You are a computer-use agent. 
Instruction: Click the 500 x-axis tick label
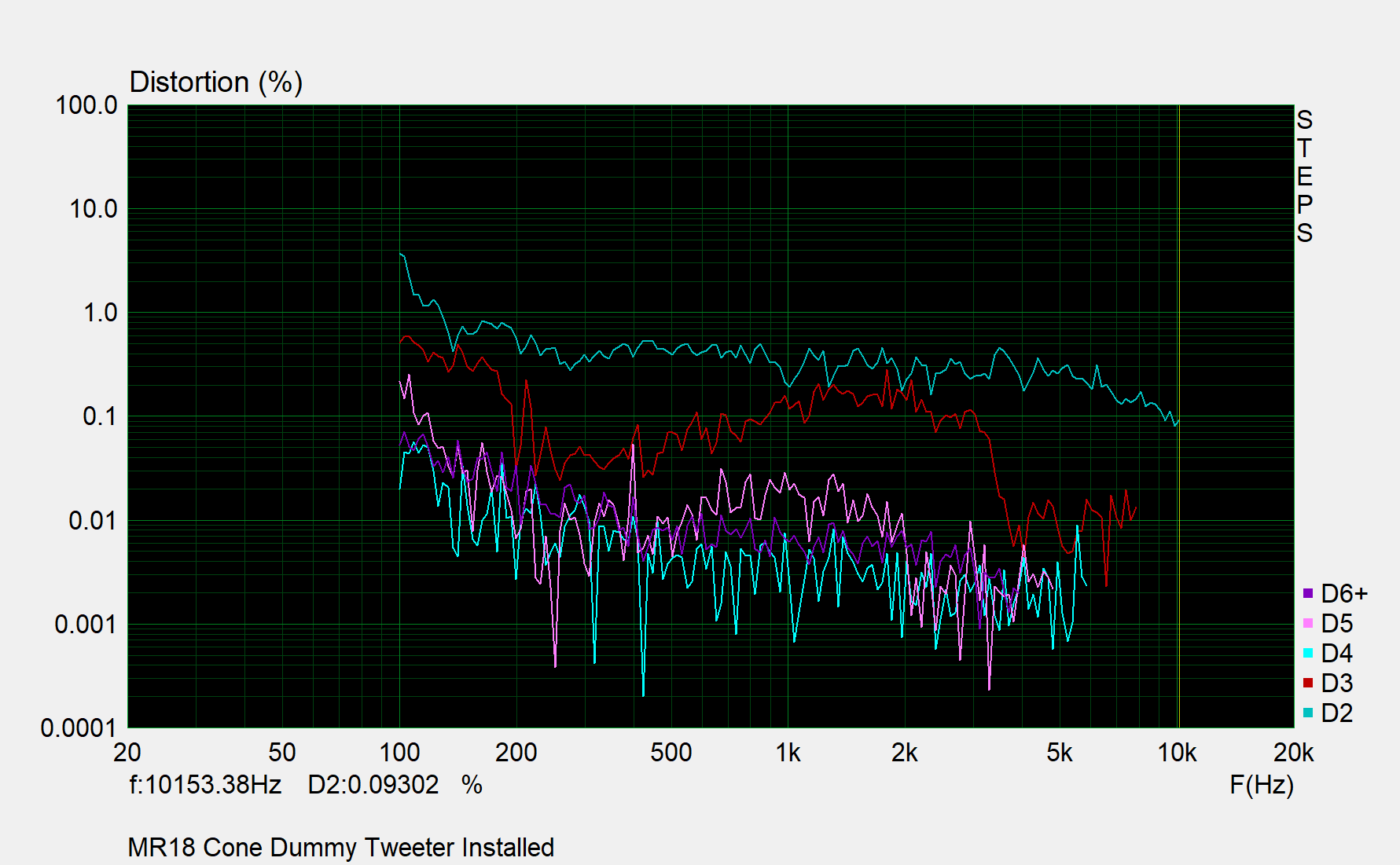pyautogui.click(x=671, y=753)
